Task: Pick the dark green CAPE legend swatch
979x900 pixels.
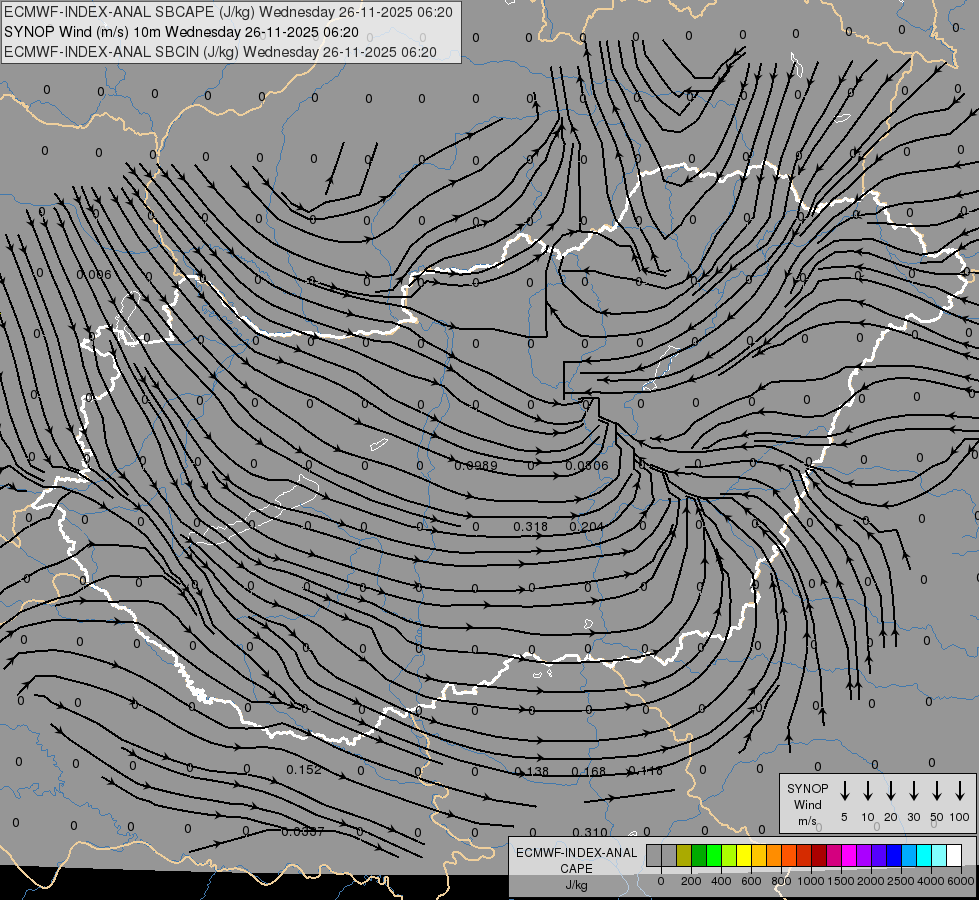Action: tap(699, 855)
